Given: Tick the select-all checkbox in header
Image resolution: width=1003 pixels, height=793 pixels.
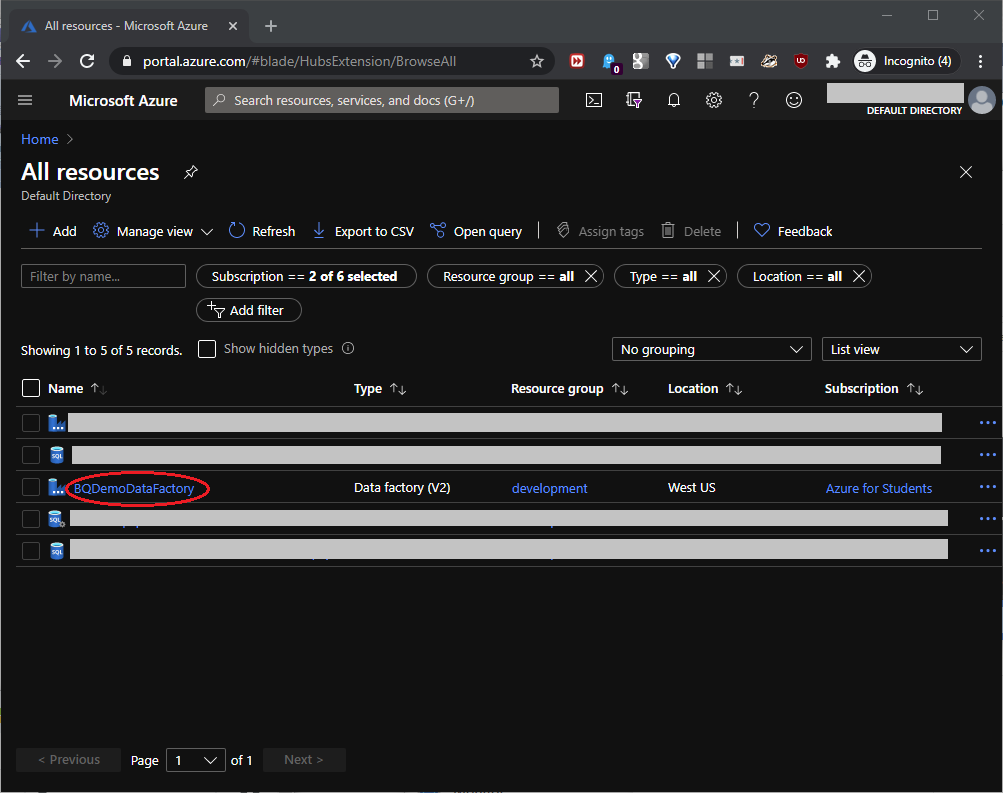Looking at the screenshot, I should point(31,388).
